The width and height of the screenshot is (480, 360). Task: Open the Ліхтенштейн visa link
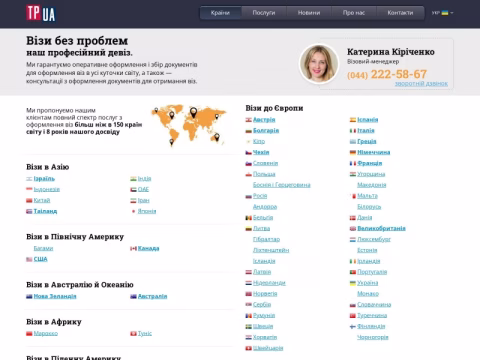click(x=271, y=250)
